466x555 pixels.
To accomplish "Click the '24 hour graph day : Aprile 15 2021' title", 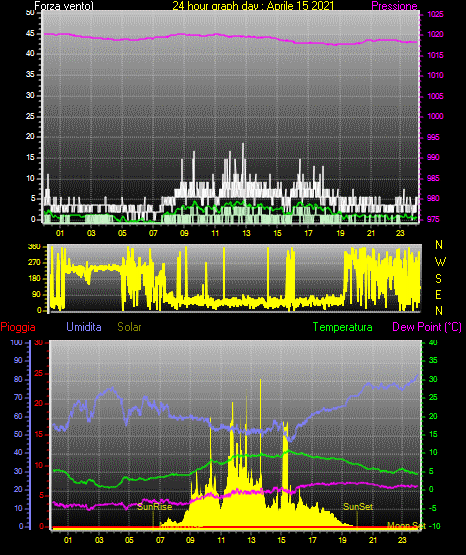I will pyautogui.click(x=253, y=6).
